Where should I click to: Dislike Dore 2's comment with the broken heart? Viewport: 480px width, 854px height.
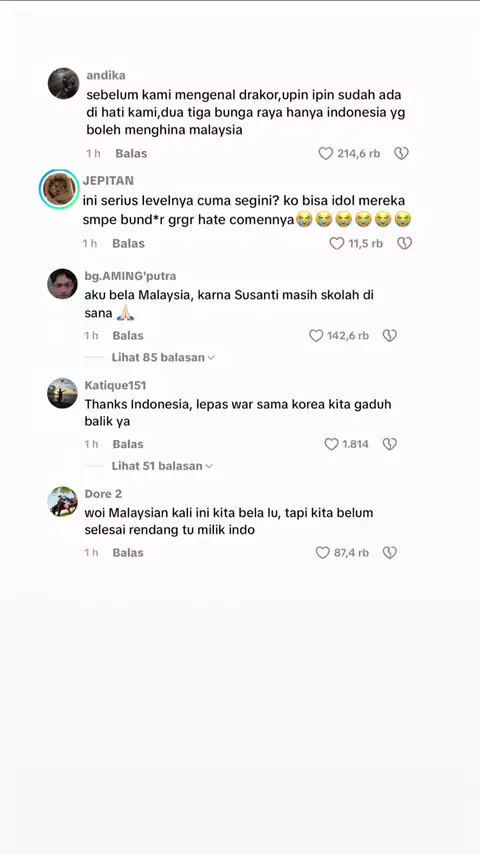point(390,553)
